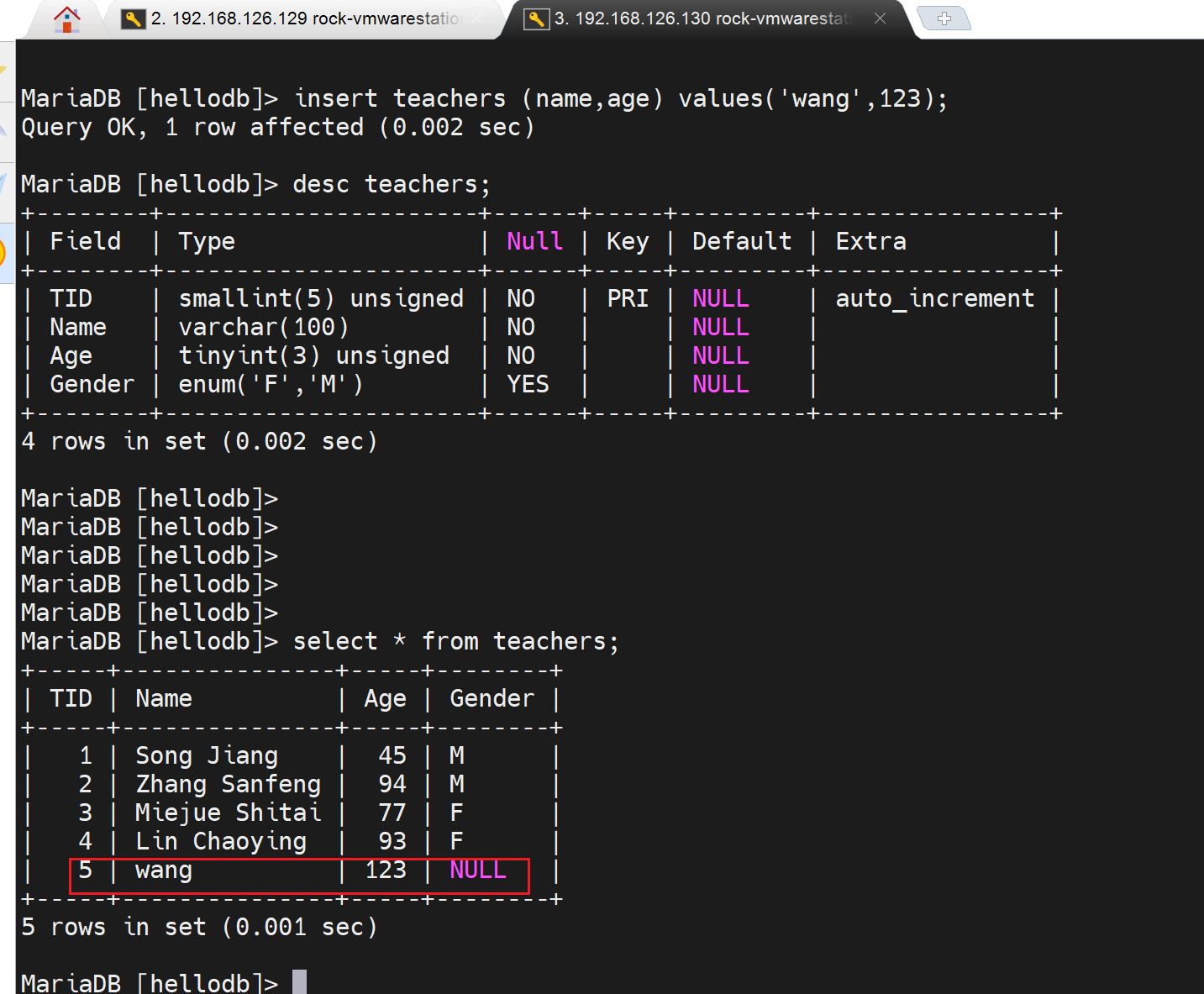Click 'PRI' in the Key column
Image resolution: width=1204 pixels, height=994 pixels.
coord(628,298)
